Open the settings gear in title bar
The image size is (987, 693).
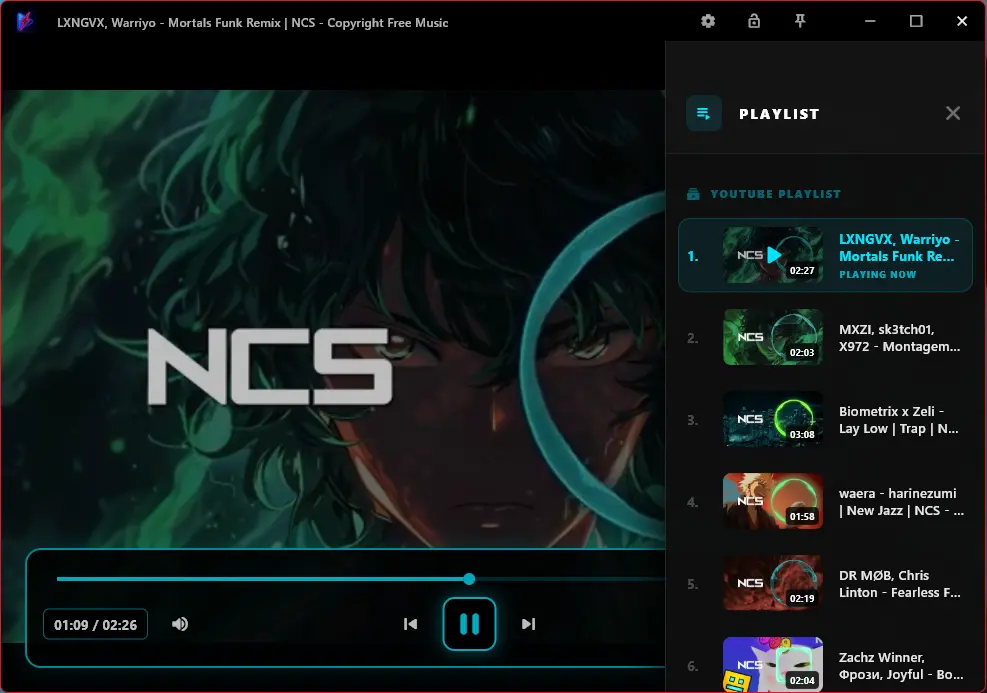tap(708, 21)
